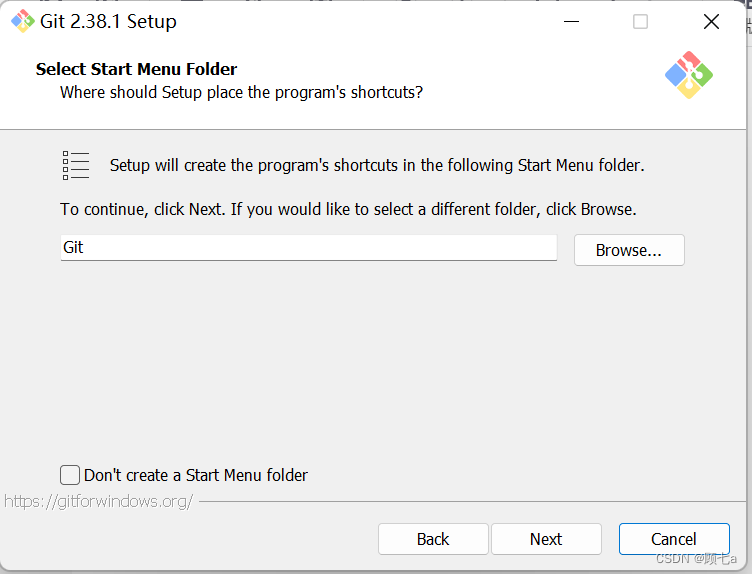
Task: Minimize the Git Setup window
Action: 571,22
